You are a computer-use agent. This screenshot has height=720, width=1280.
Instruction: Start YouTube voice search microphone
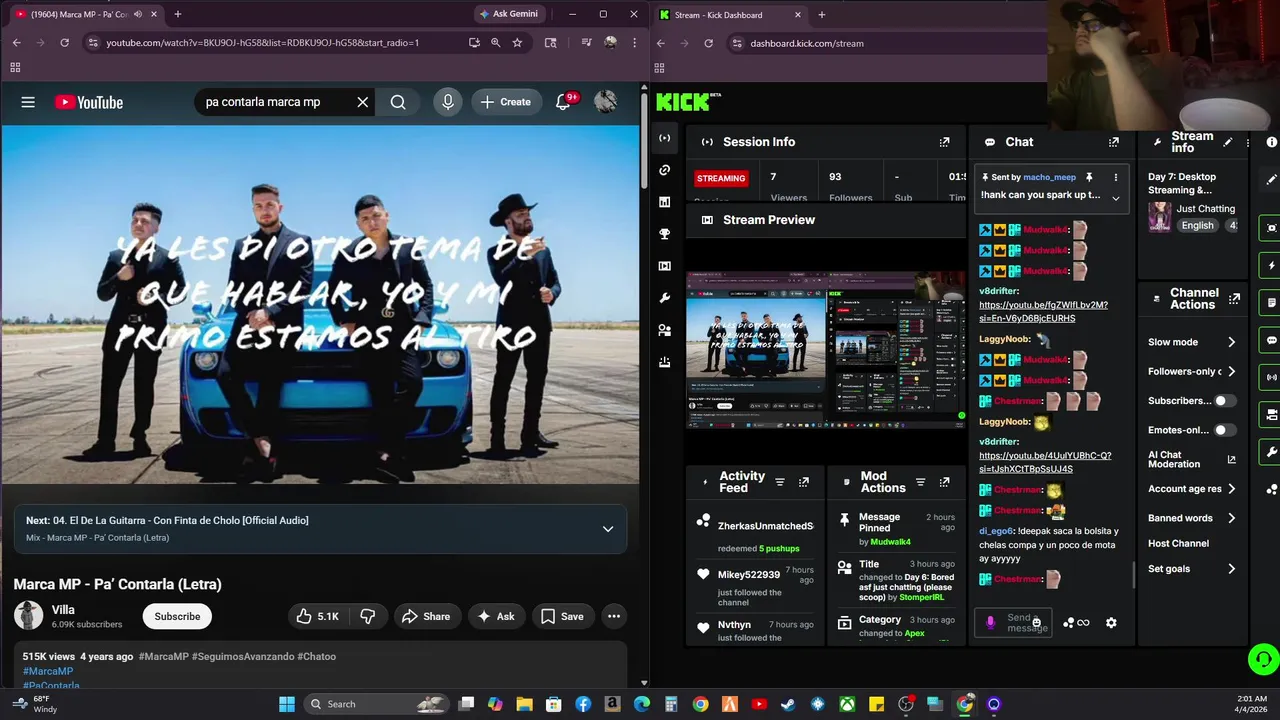pos(448,102)
